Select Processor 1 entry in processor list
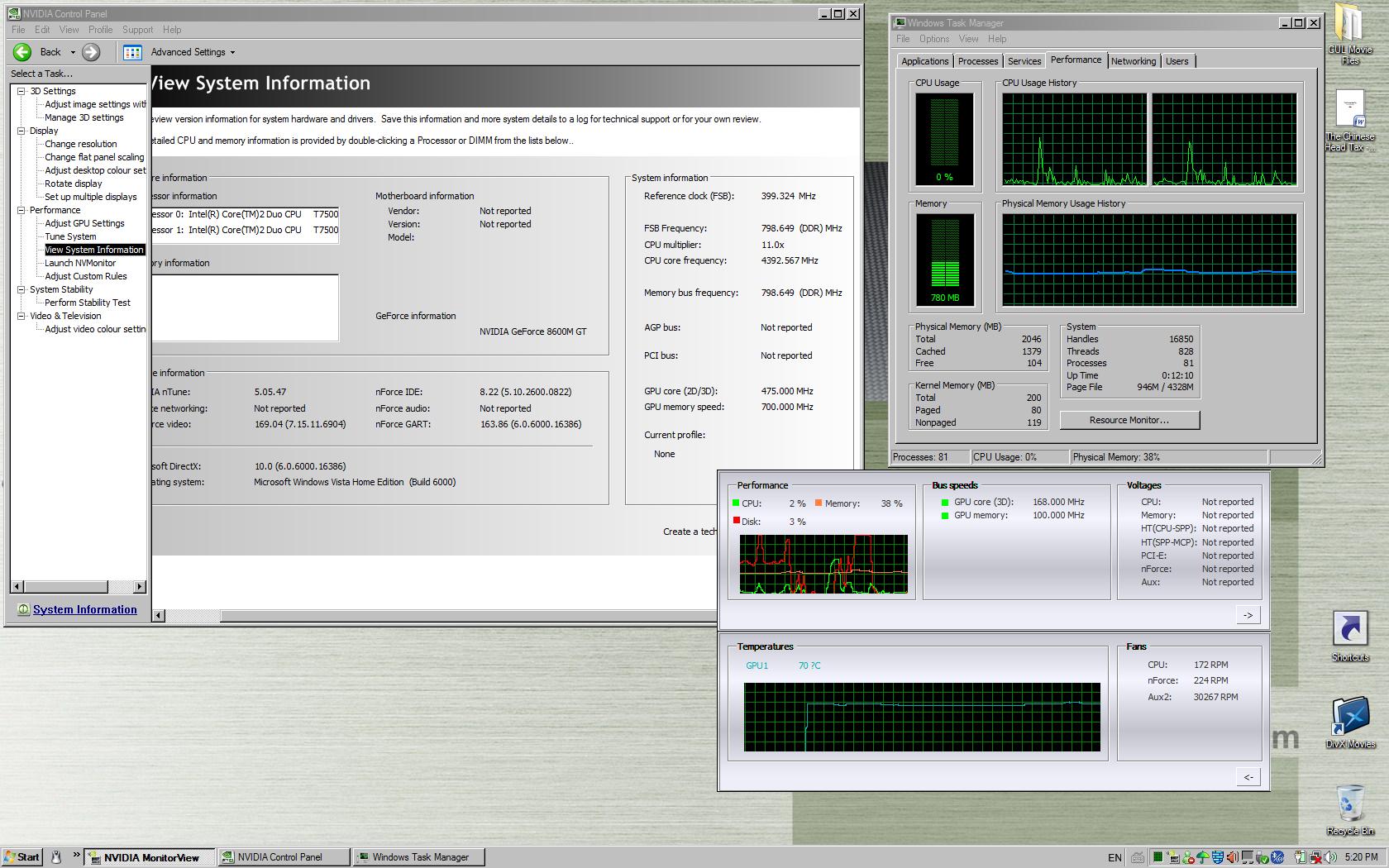The height and width of the screenshot is (868, 1389). [246, 230]
